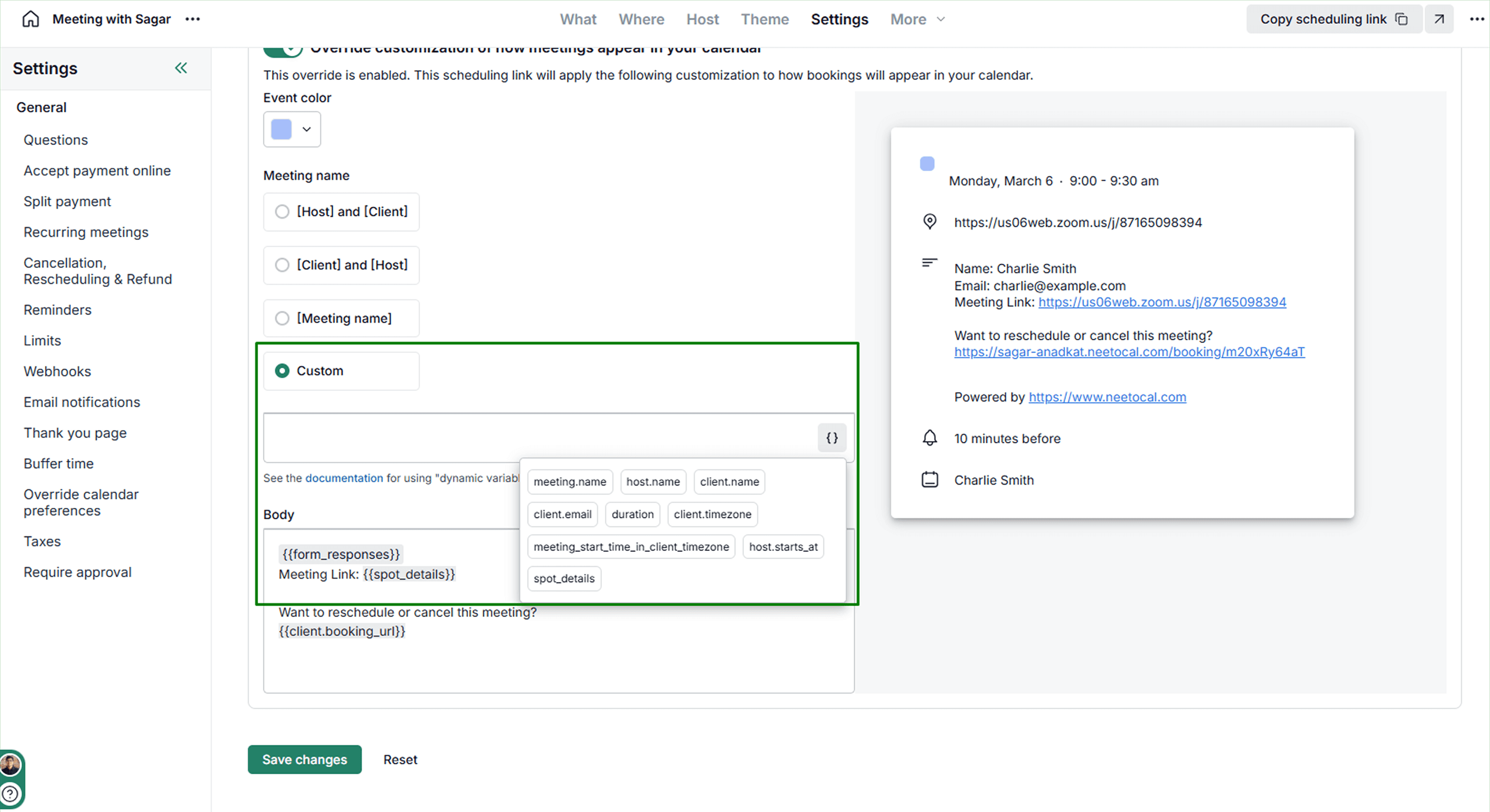Expand the More menu in top navigation
The height and width of the screenshot is (812, 1490).
[x=917, y=19]
